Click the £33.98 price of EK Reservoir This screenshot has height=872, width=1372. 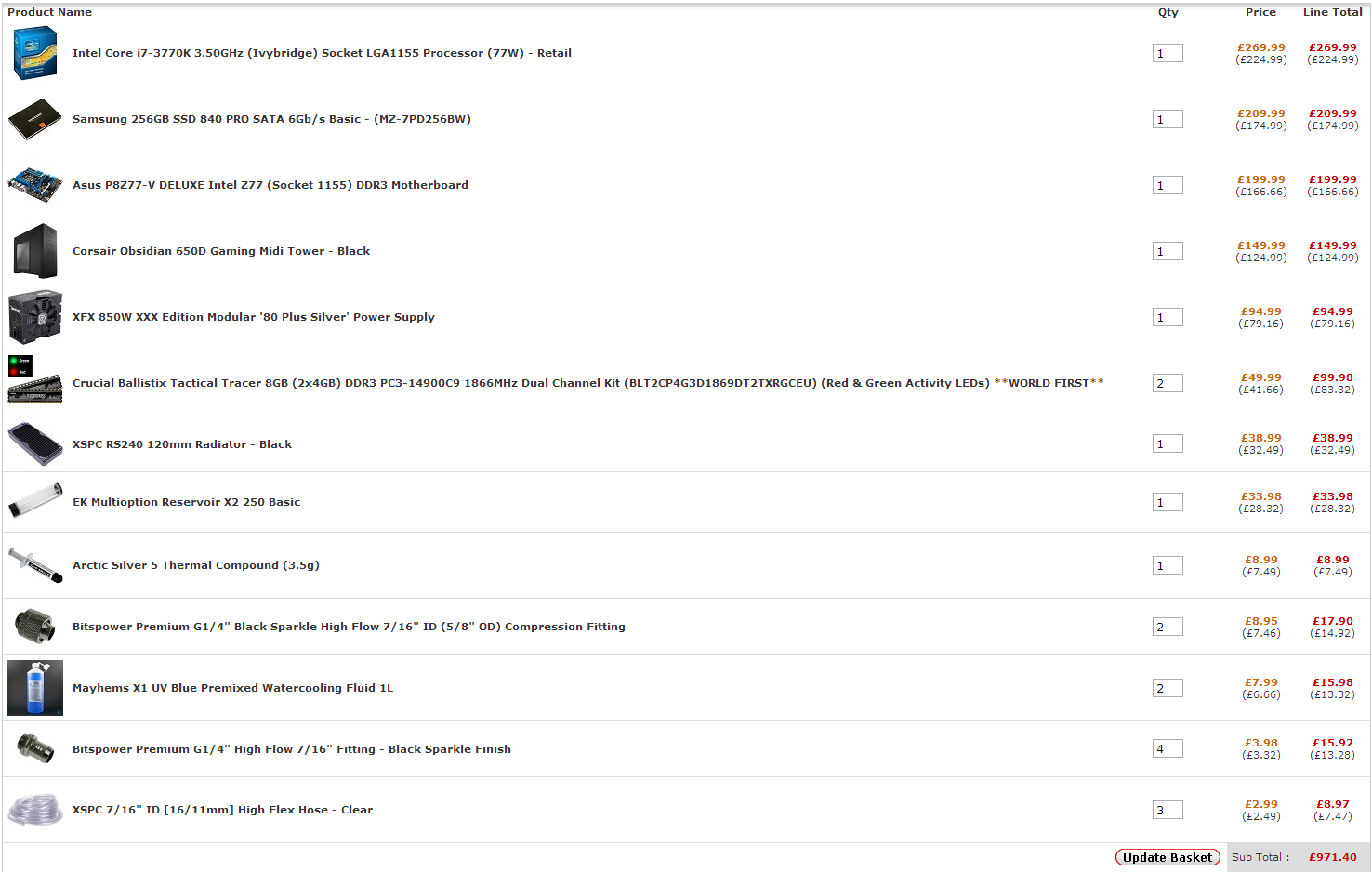point(1261,496)
